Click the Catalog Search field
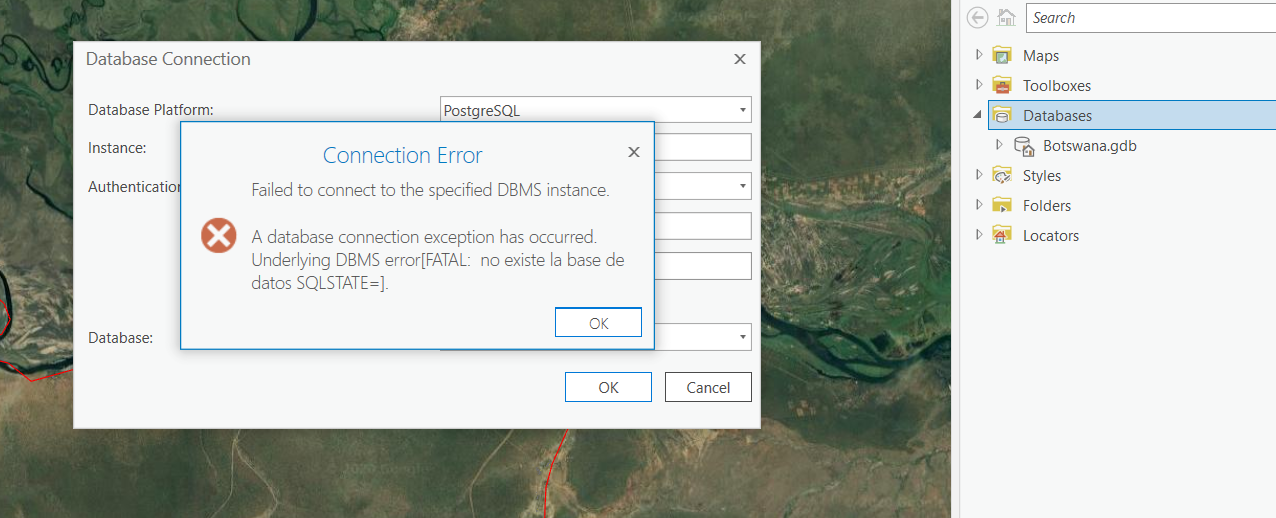The height and width of the screenshot is (518, 1276). pos(1150,18)
